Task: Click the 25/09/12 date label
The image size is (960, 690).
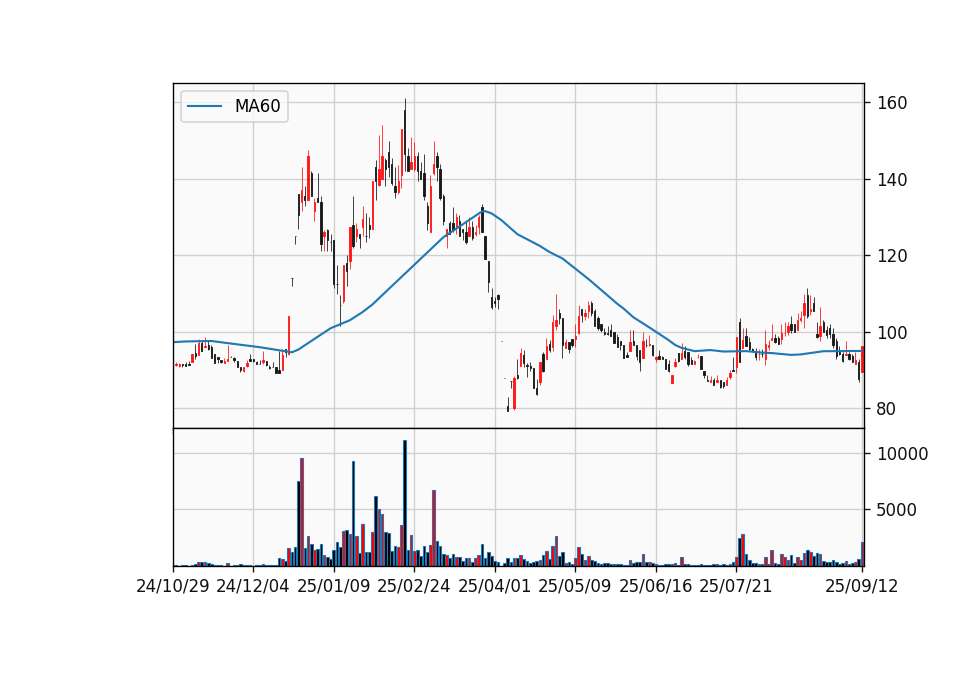Action: pos(862,586)
